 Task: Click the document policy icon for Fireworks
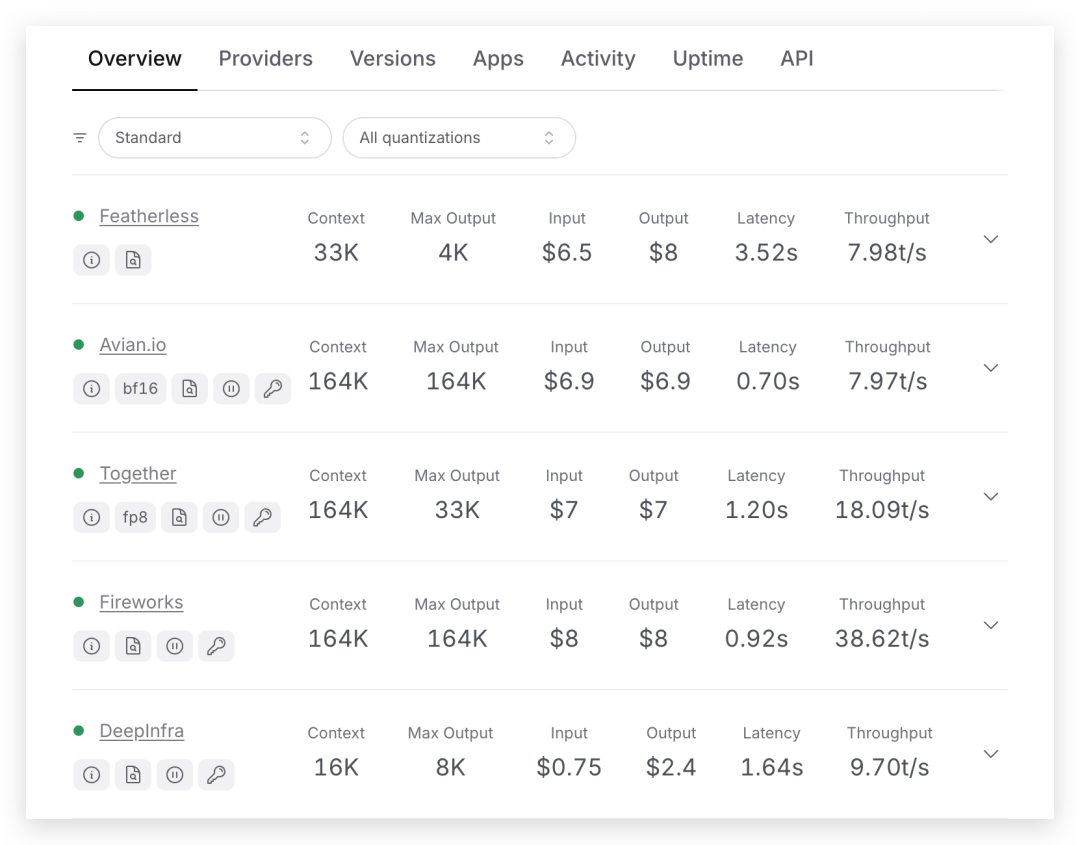pyautogui.click(x=133, y=646)
